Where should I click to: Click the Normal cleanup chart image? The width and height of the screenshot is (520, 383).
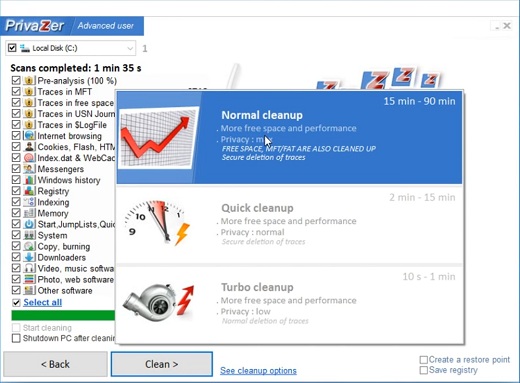[158, 137]
